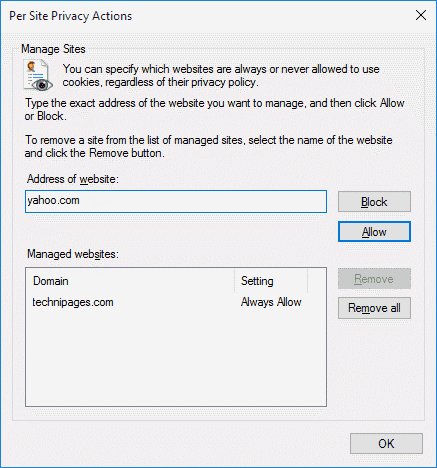Click the Address of website label
This screenshot has width=437, height=468.
[x=73, y=179]
